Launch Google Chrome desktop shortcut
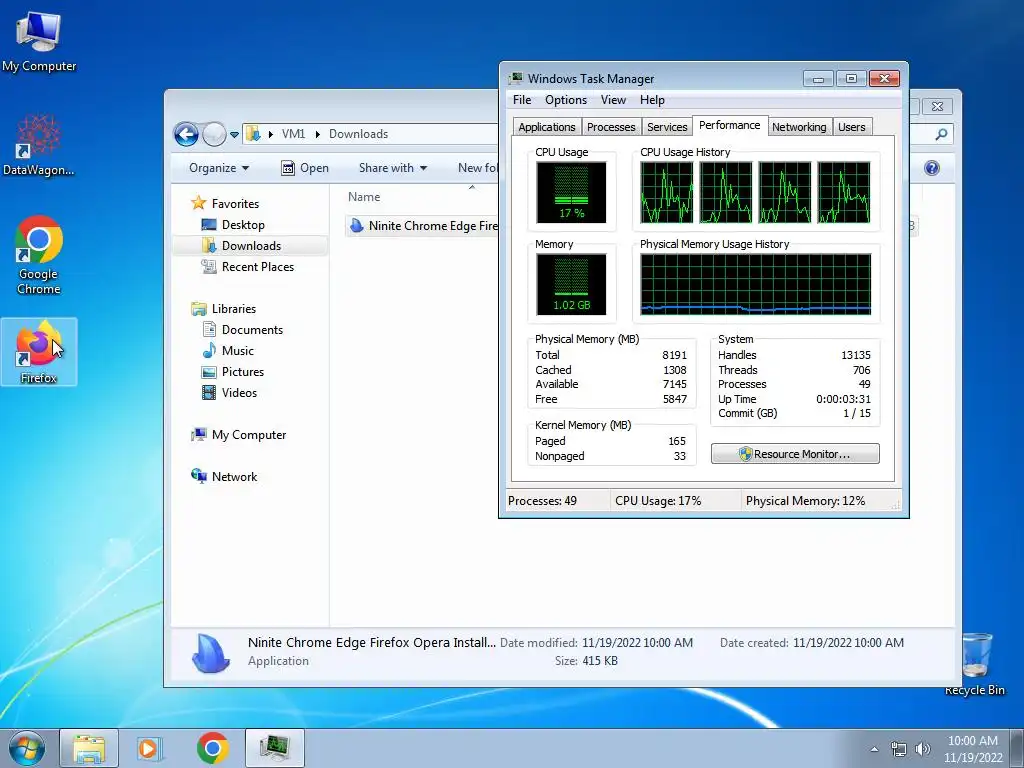This screenshot has height=768, width=1024. point(39,255)
